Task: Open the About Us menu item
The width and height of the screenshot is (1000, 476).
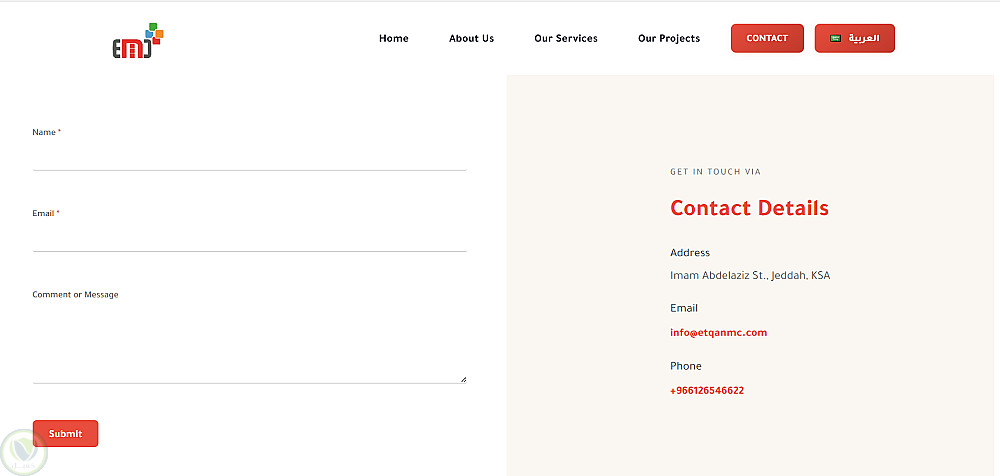Action: [471, 39]
